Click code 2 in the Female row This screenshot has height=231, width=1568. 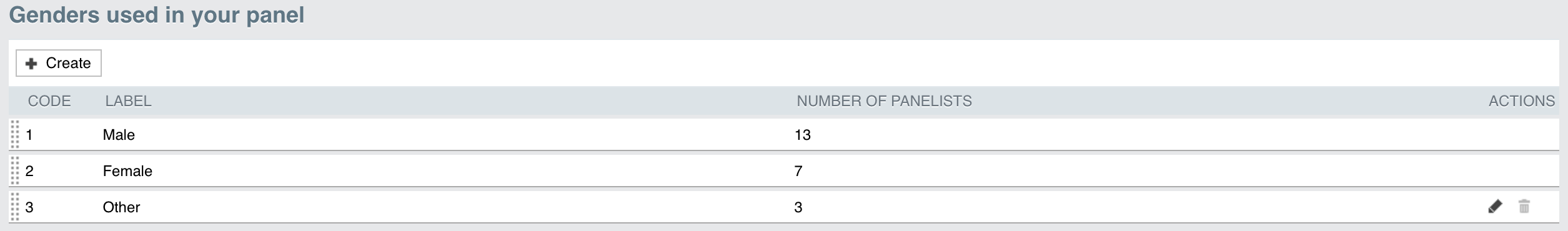[x=29, y=171]
